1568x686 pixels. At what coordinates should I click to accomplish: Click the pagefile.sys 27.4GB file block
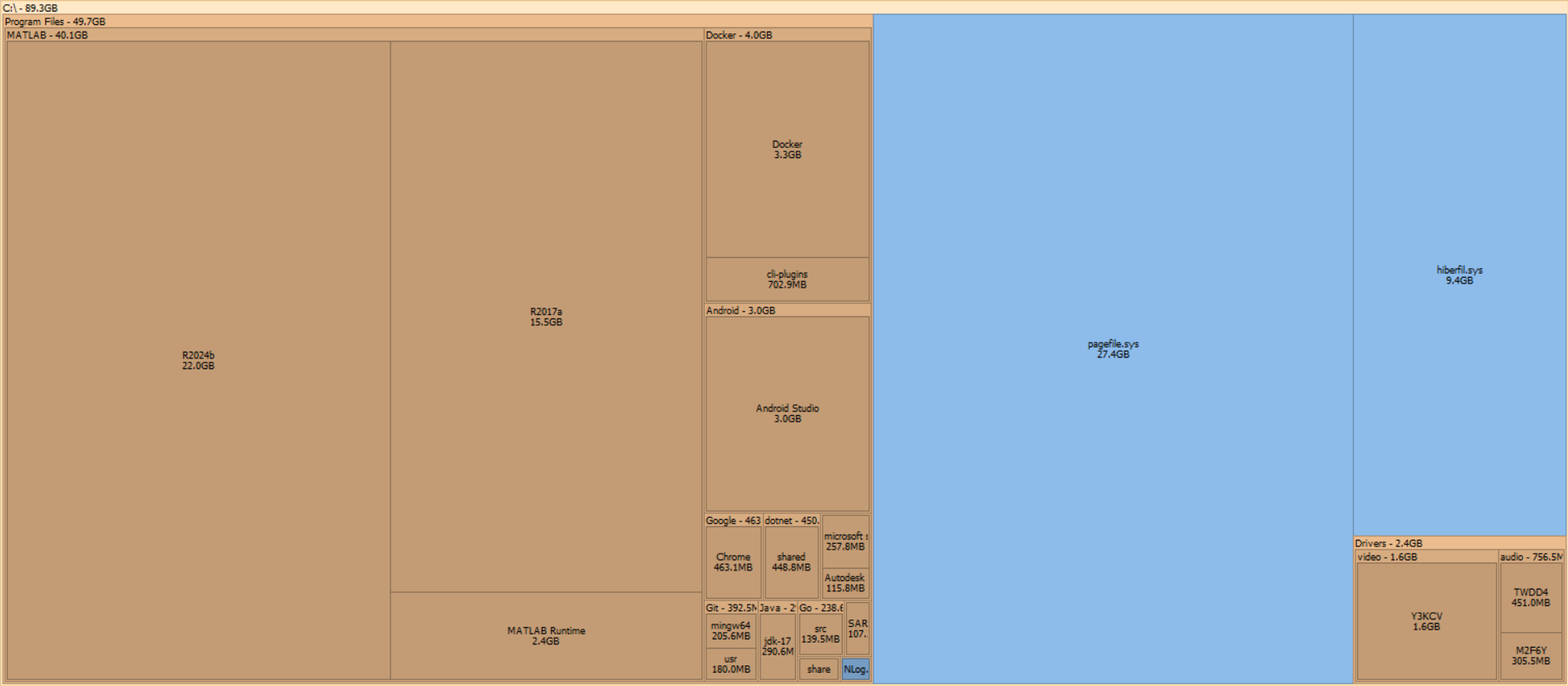pos(1113,348)
